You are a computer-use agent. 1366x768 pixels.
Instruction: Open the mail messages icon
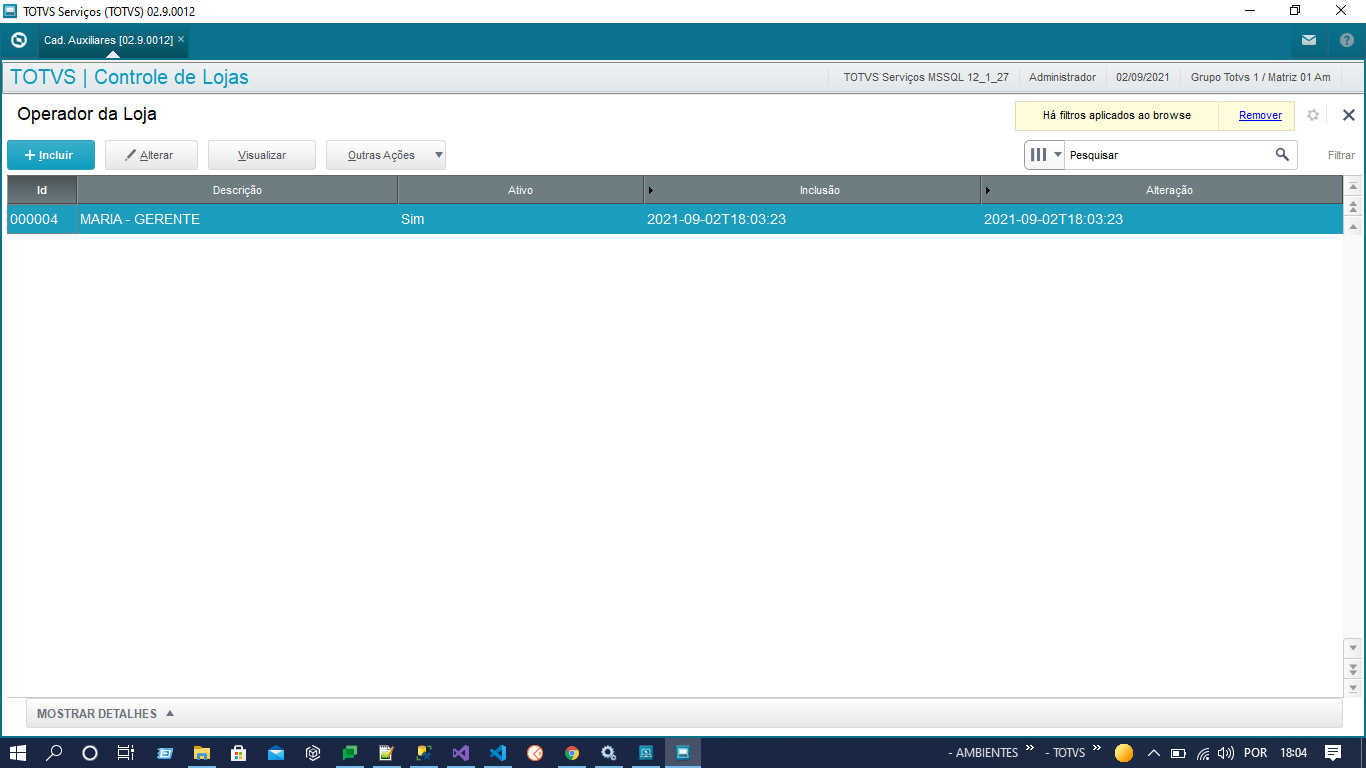tap(1309, 40)
